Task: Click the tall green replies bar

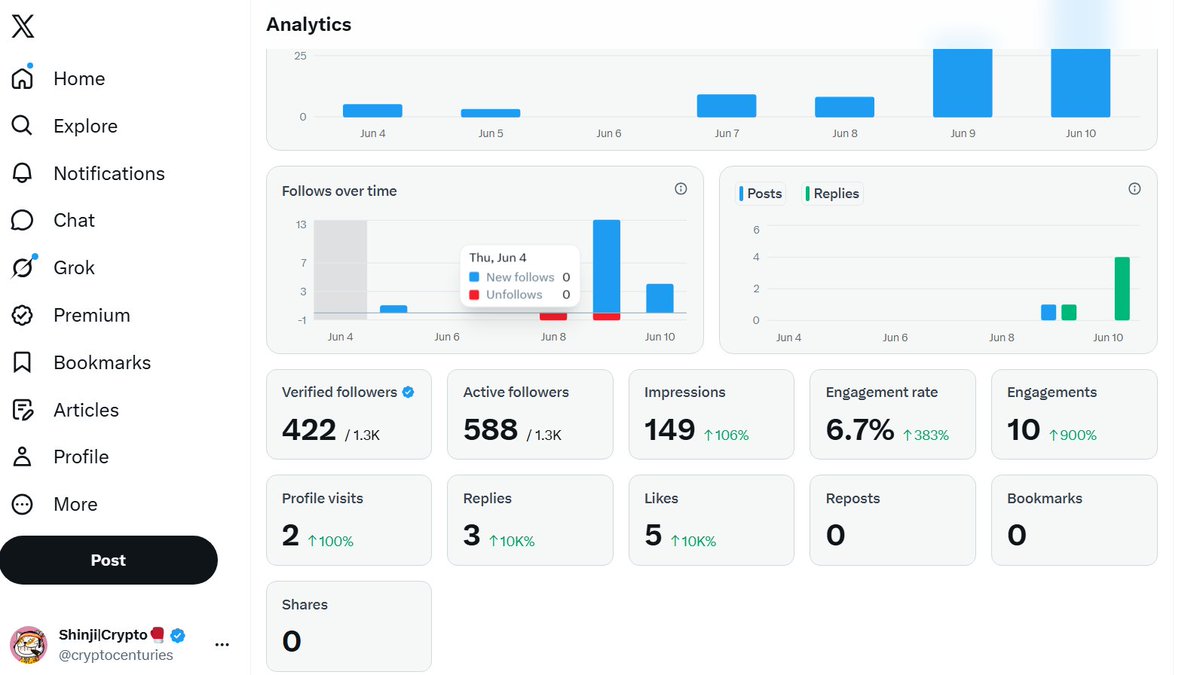Action: click(x=1122, y=288)
